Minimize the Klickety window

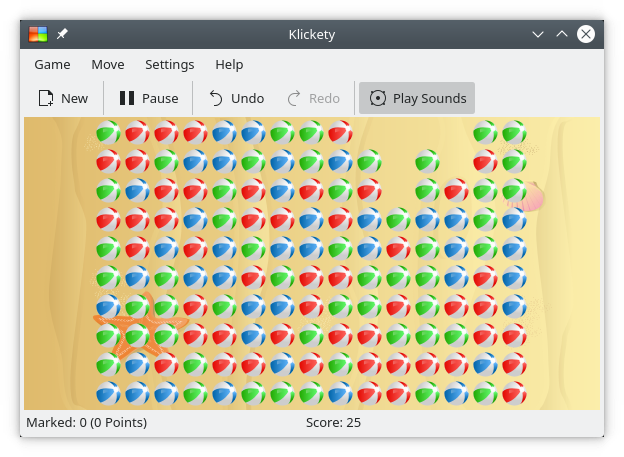537,34
